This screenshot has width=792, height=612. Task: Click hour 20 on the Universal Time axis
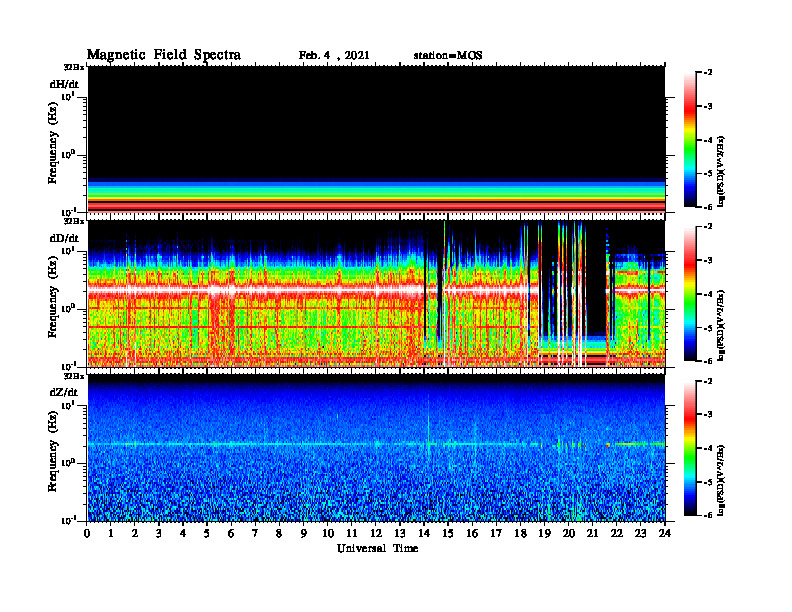tap(569, 534)
